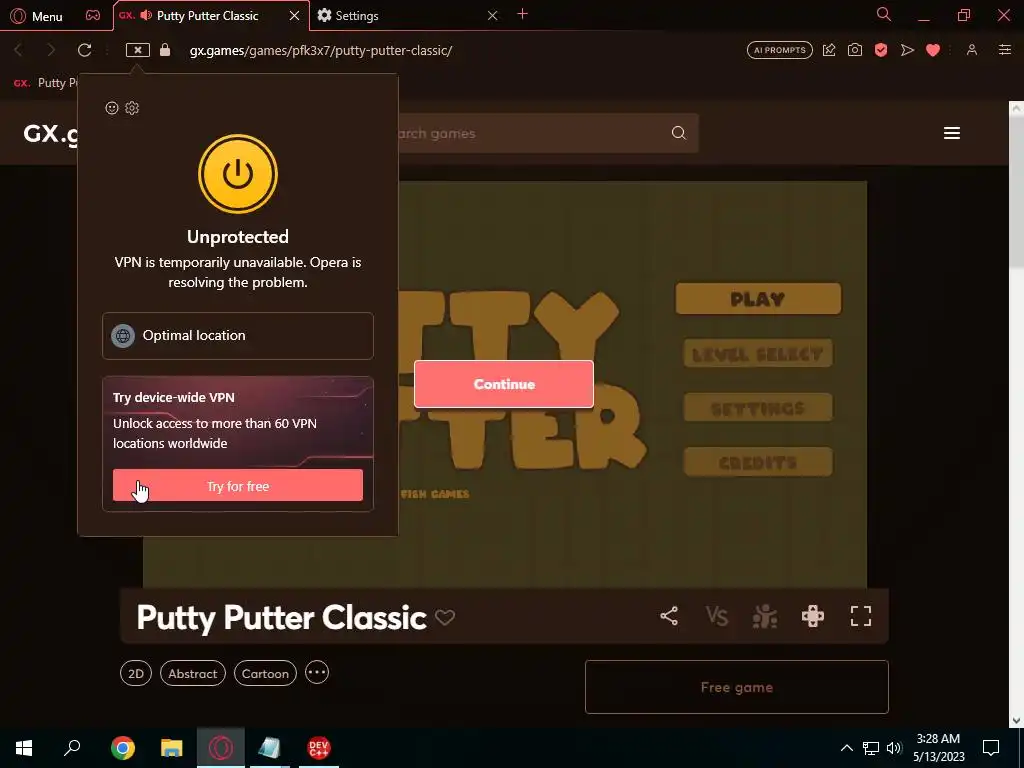
Task: Reload the page
Action: click(84, 50)
